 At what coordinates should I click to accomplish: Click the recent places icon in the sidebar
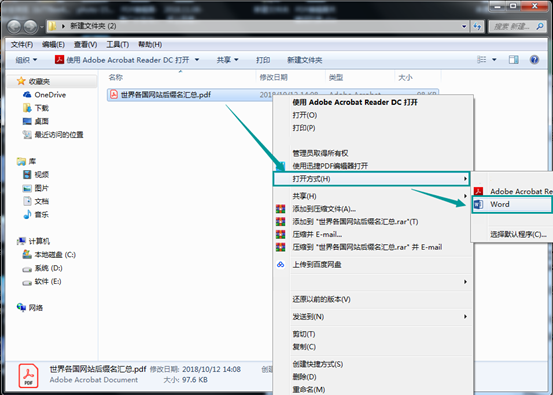pyautogui.click(x=27, y=134)
